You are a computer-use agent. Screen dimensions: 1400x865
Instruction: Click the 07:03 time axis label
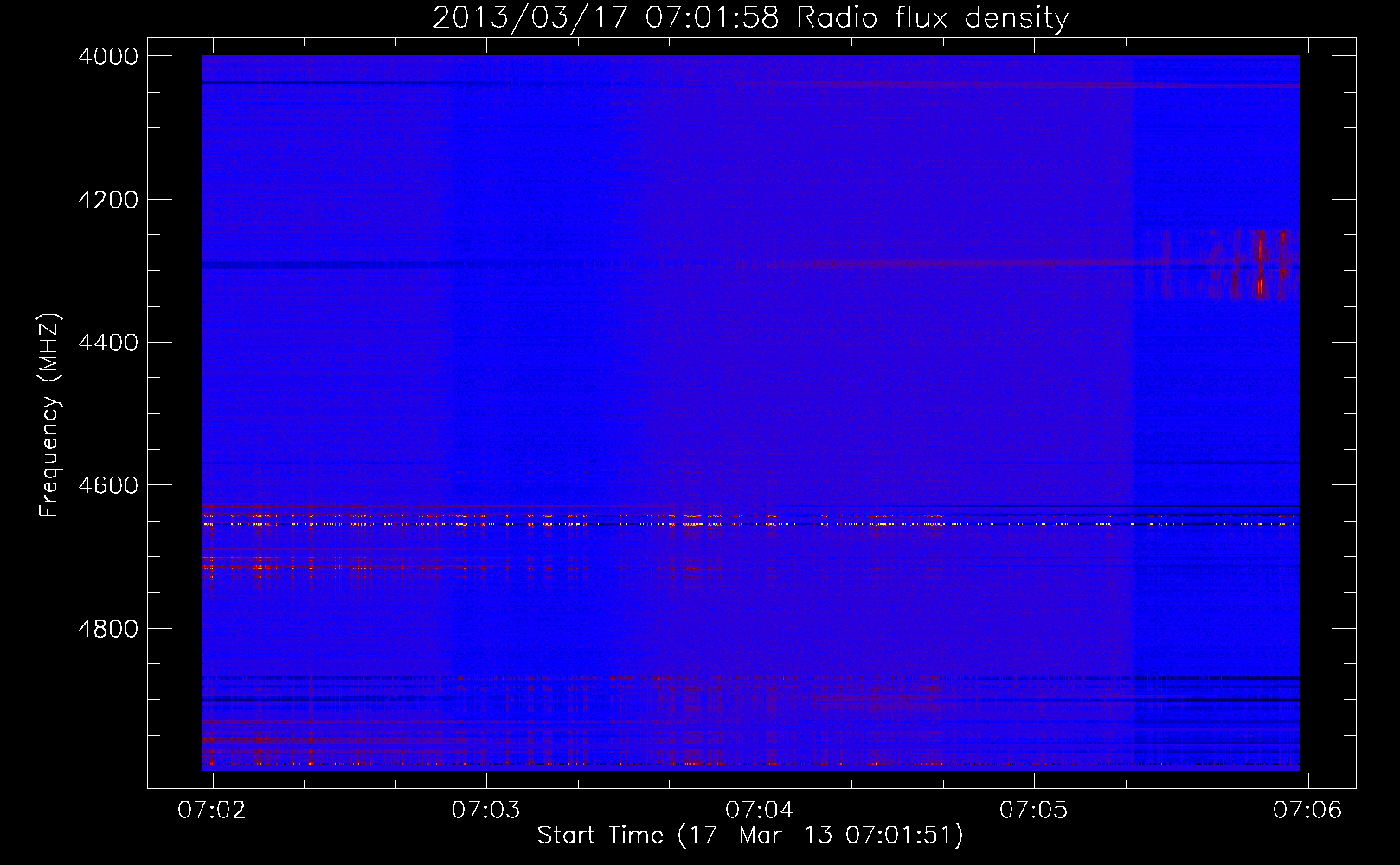click(x=486, y=810)
